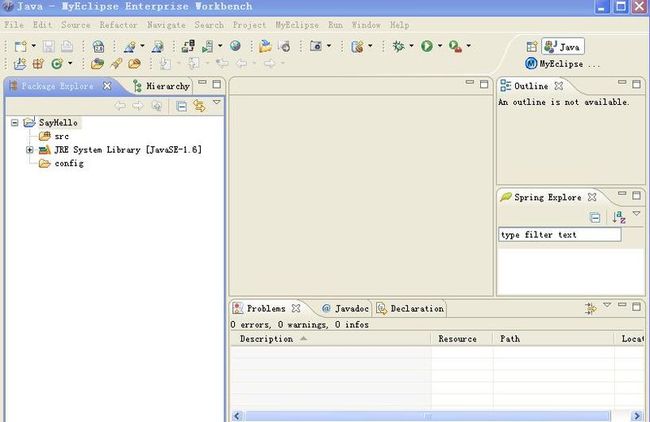Click the Problems view filters icon
Image resolution: width=650 pixels, height=422 pixels.
tap(590, 308)
